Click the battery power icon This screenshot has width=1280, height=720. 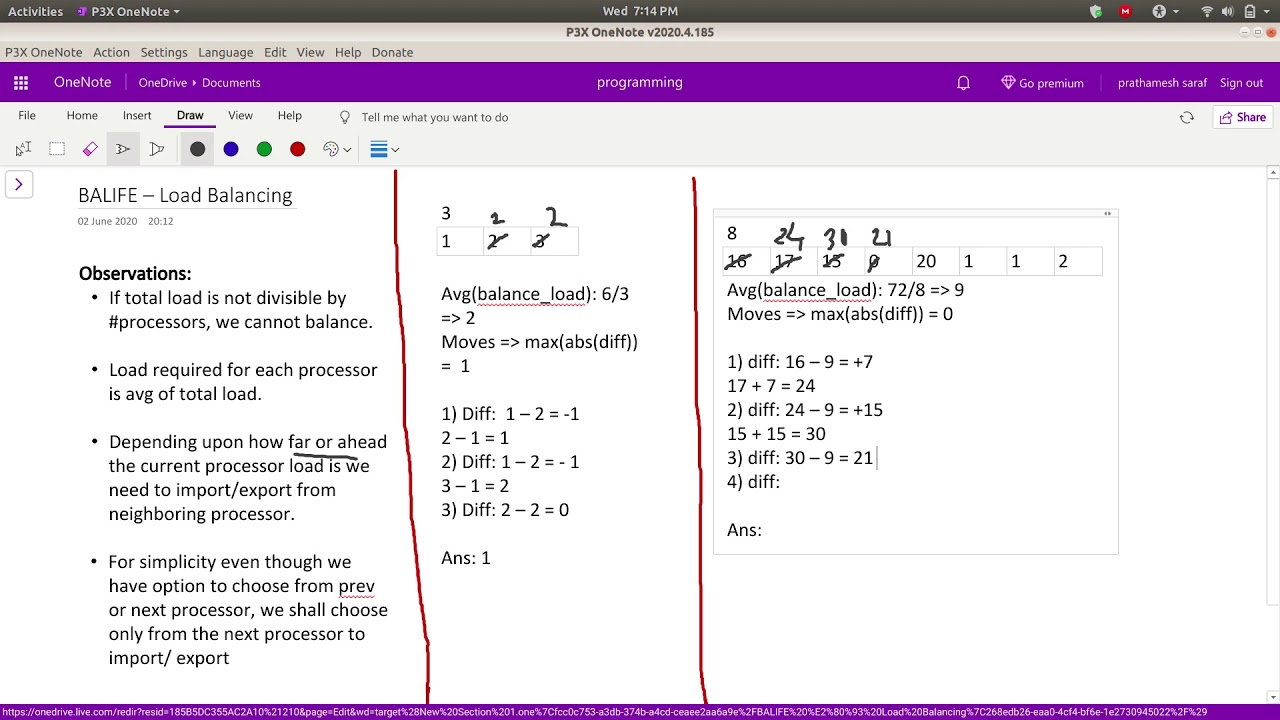click(1251, 11)
